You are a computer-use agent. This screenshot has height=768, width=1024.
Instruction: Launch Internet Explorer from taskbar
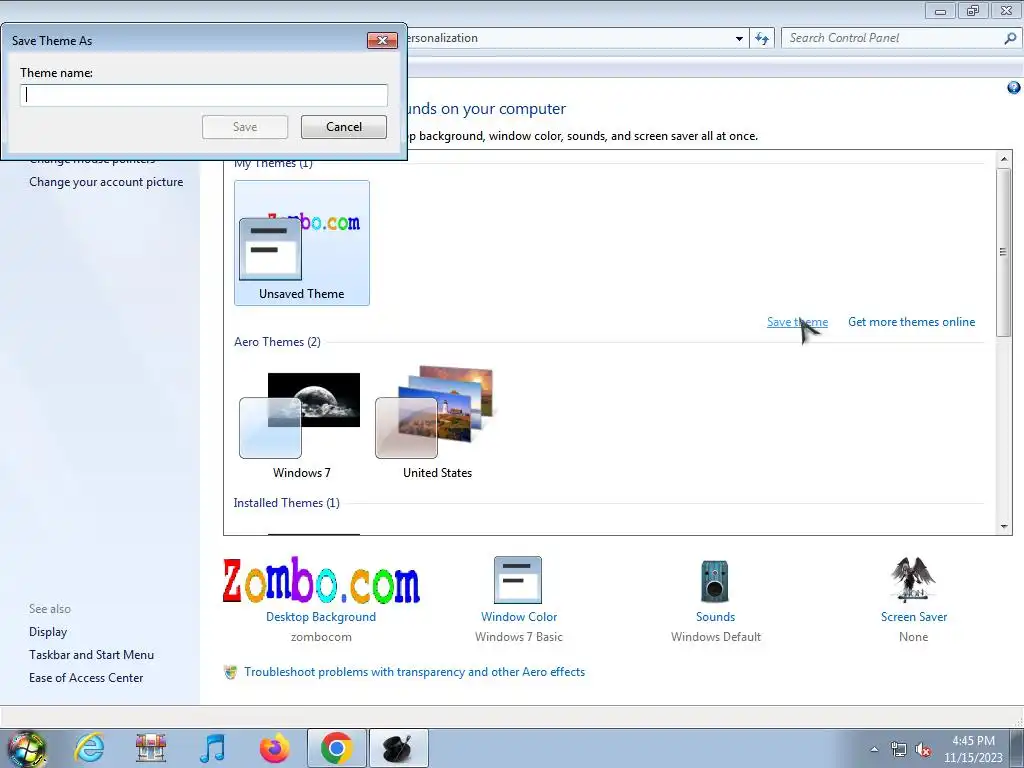pyautogui.click(x=89, y=748)
